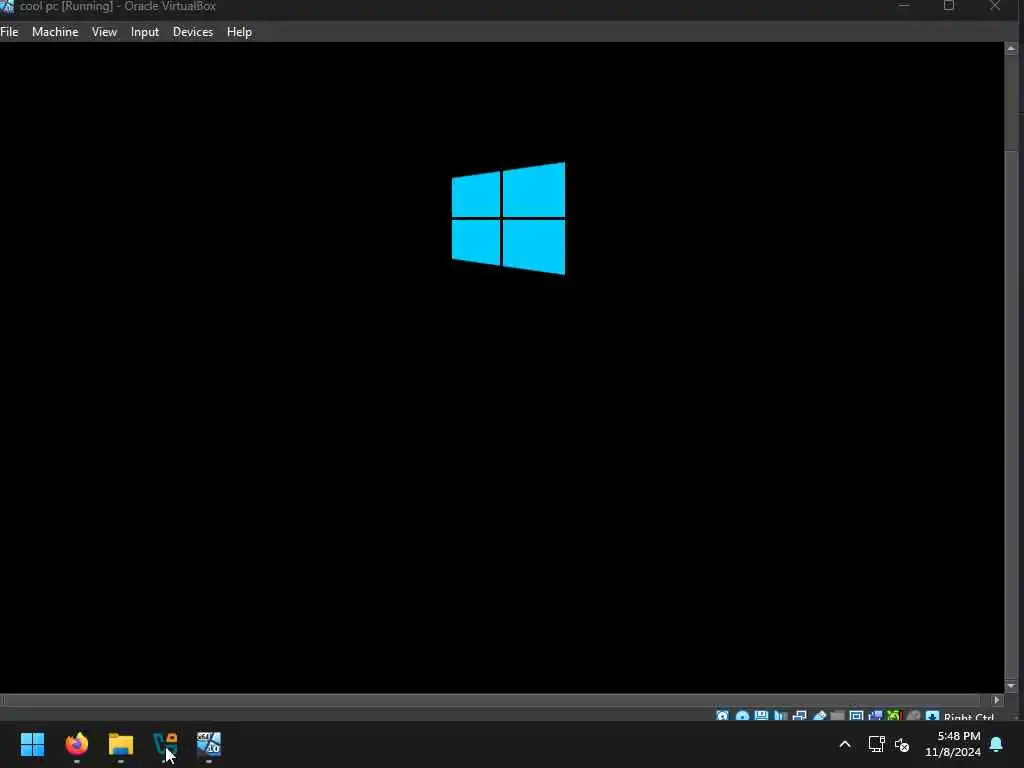Viewport: 1024px width, 768px height.
Task: Click the horizontal scrollbar right arrow
Action: (x=997, y=700)
